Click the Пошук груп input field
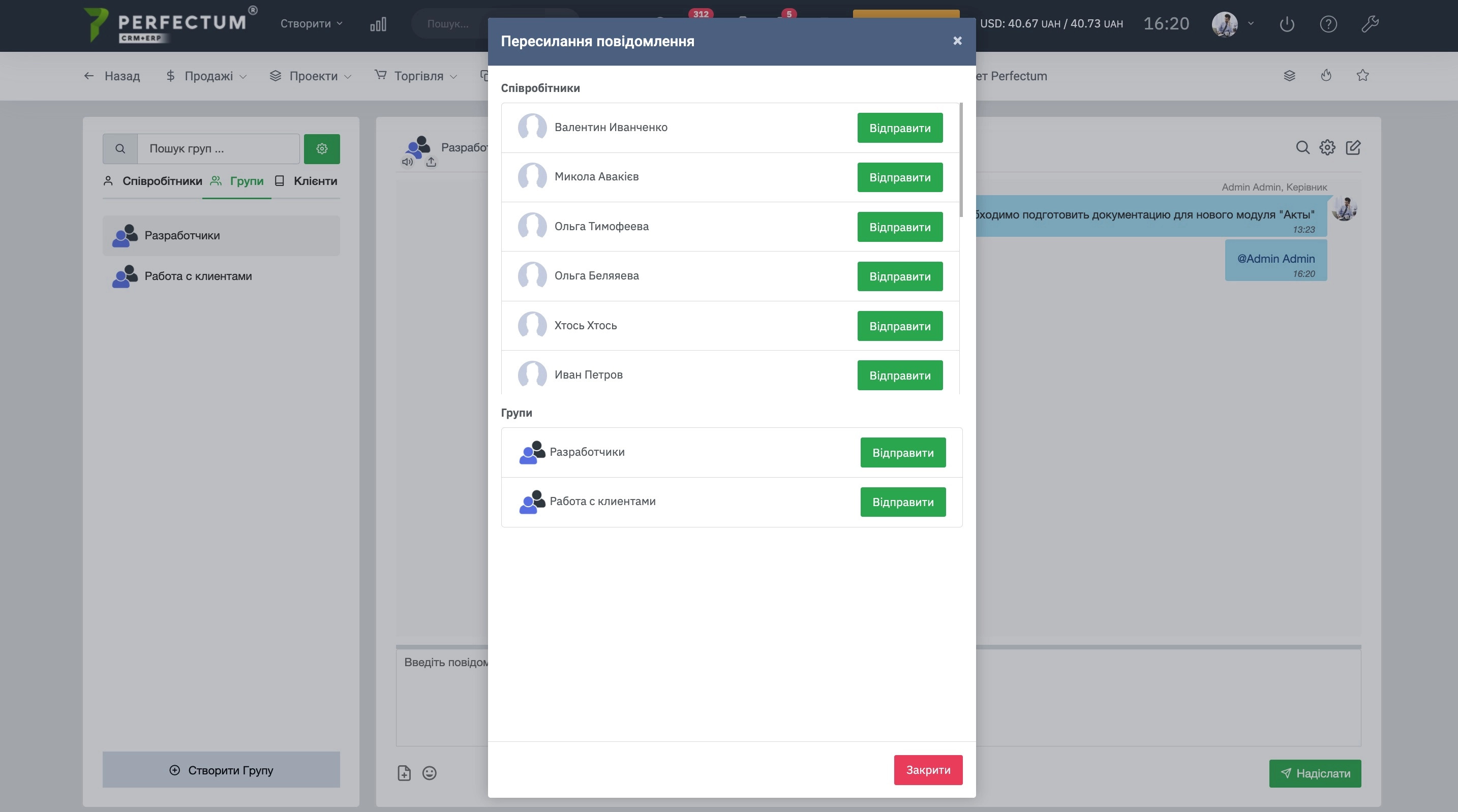 point(218,149)
